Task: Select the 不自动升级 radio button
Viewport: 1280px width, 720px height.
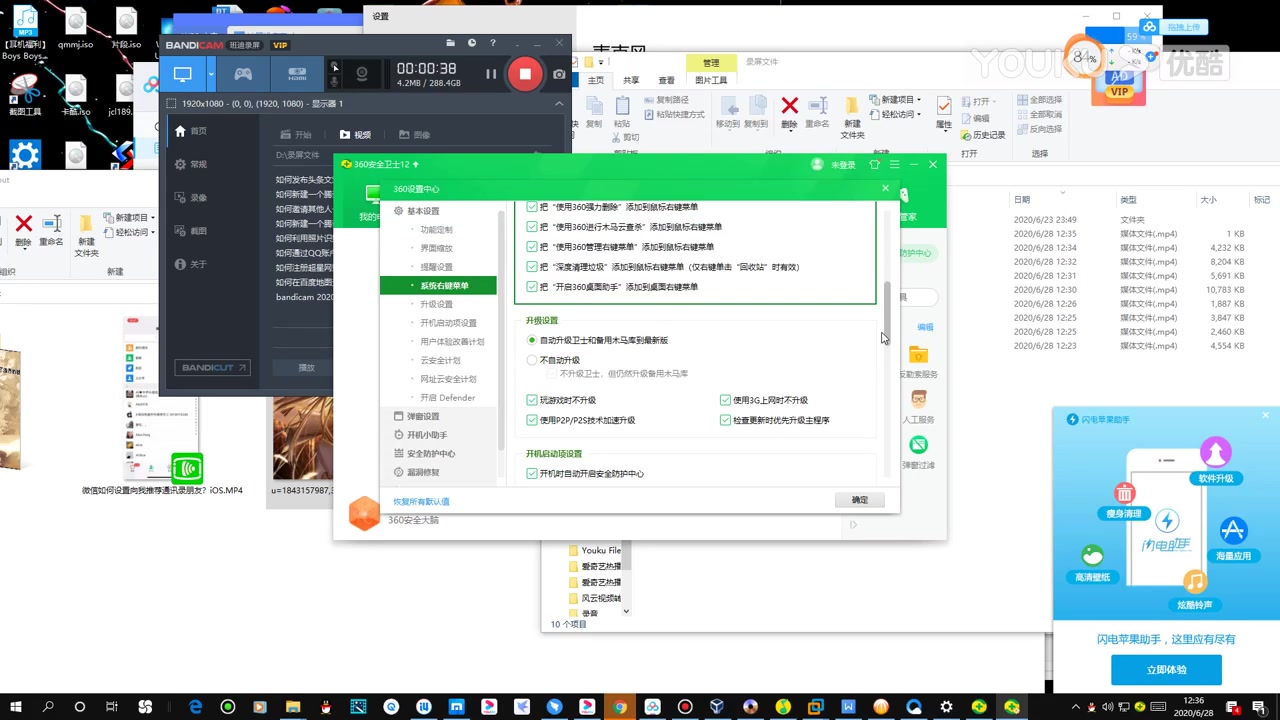Action: [x=532, y=360]
